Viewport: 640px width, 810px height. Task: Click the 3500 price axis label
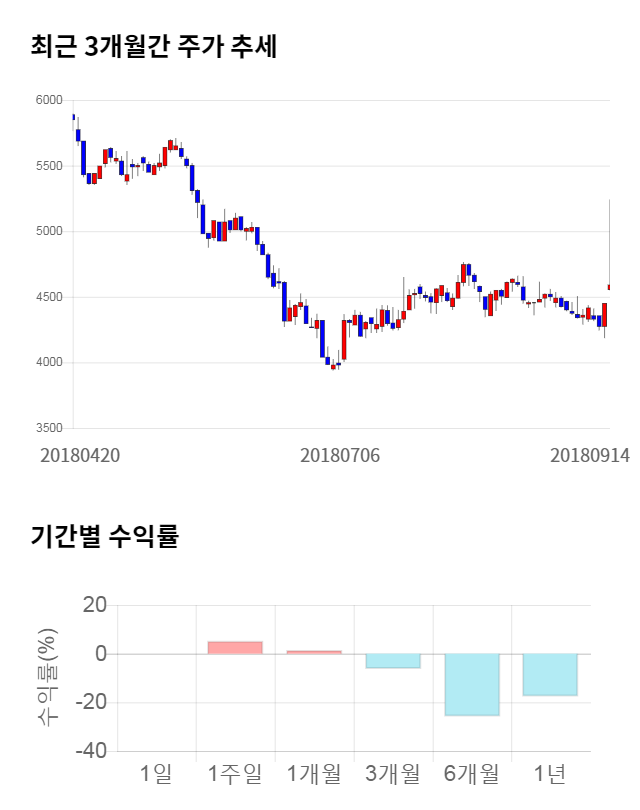(x=49, y=428)
